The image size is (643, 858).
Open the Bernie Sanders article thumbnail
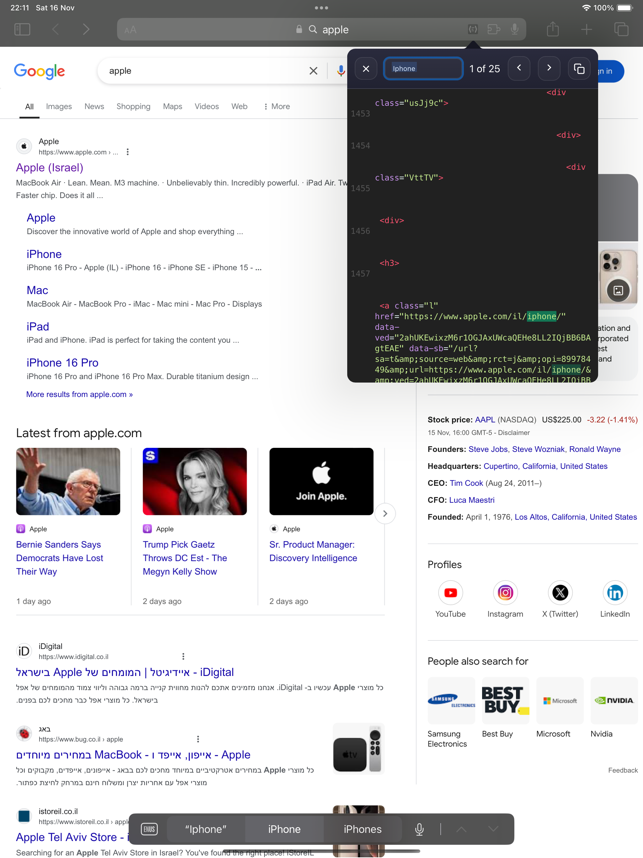[68, 482]
